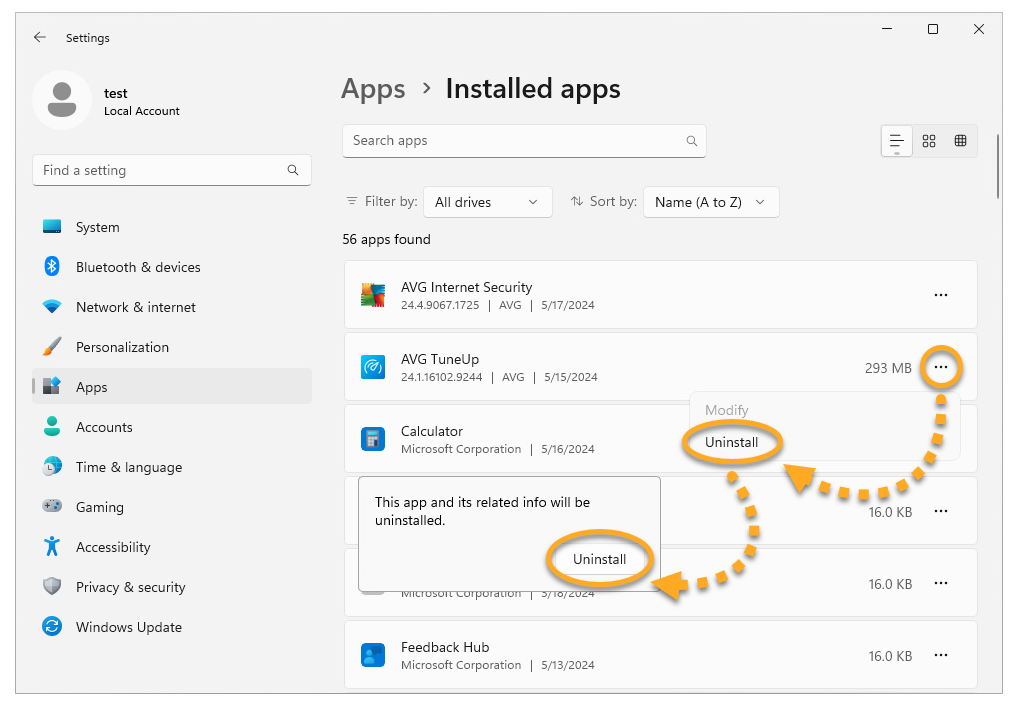Click the back arrow in Settings
The height and width of the screenshot is (706, 1017).
tap(40, 37)
